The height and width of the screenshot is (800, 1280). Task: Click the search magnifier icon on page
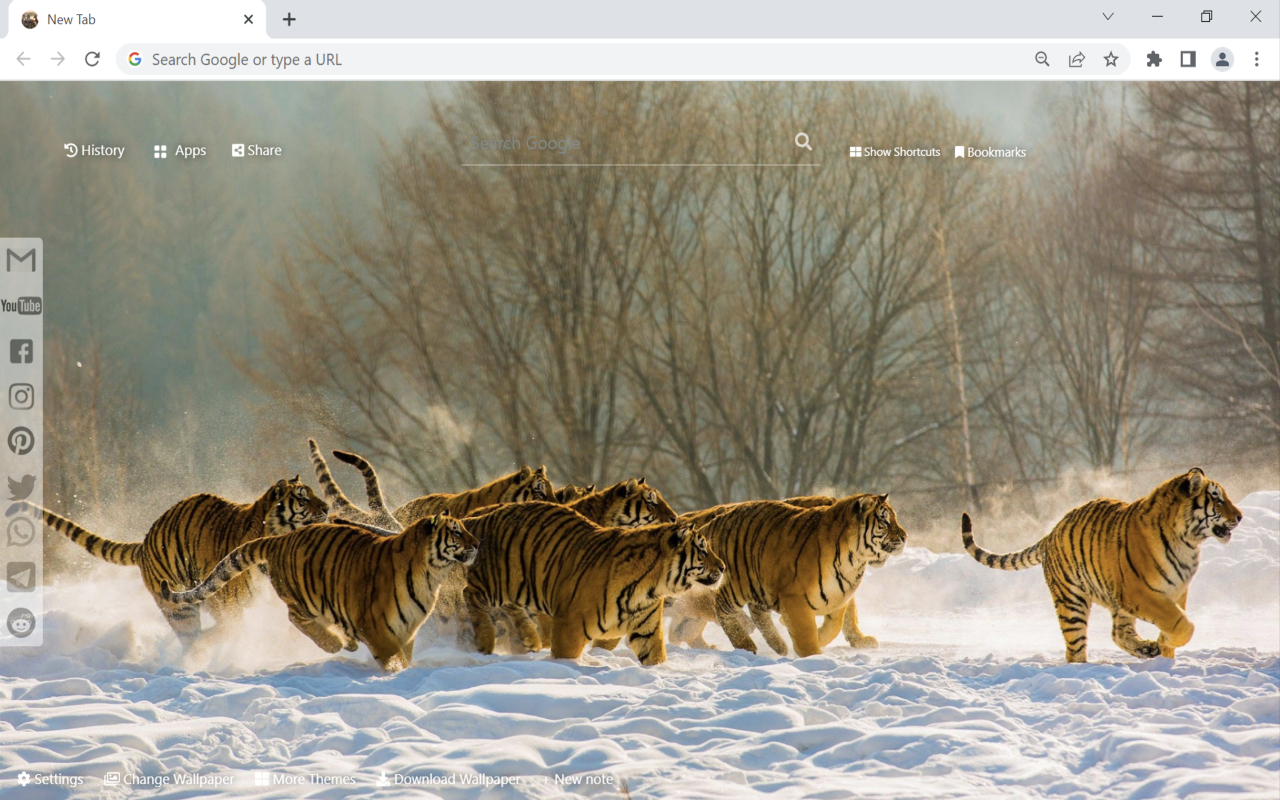pos(803,142)
